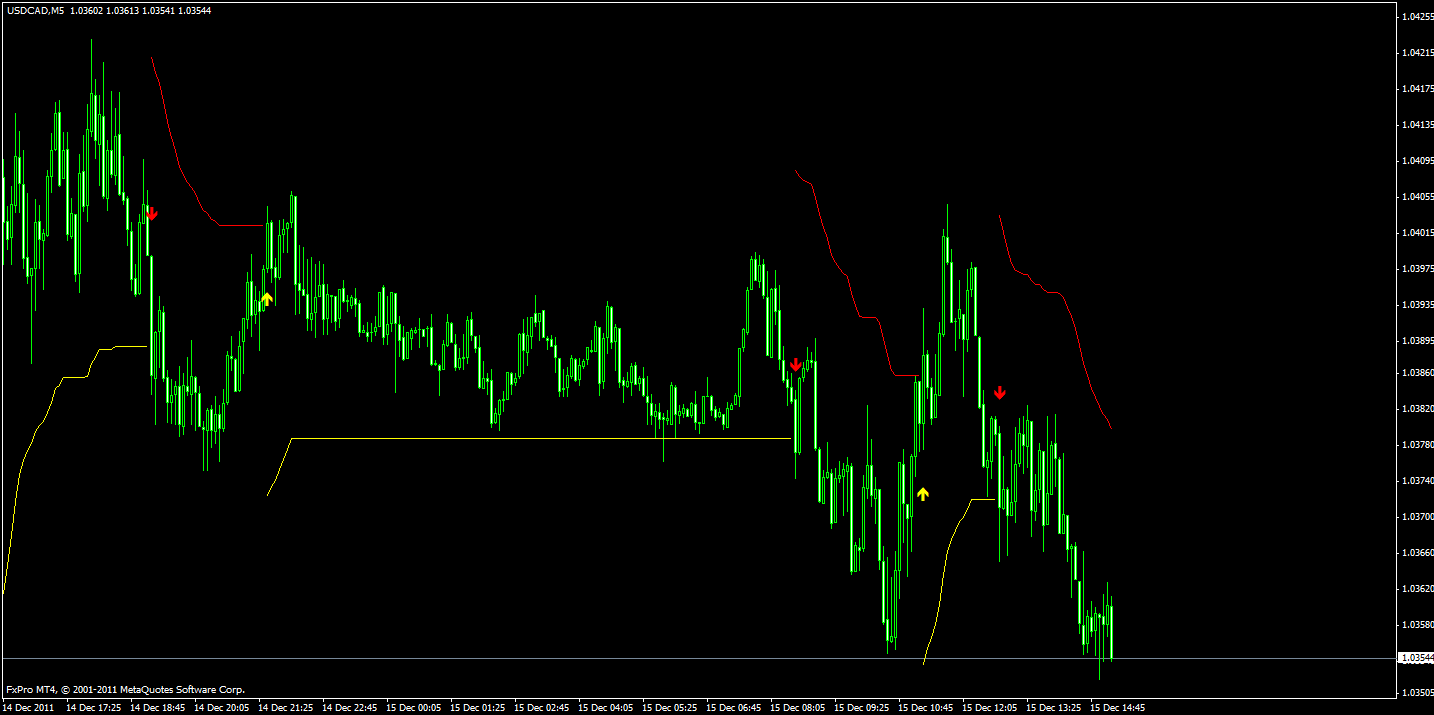Screen dimensions: 1434x715
Task: Click the 14 Dec 2011 date label
Action: tap(28, 707)
